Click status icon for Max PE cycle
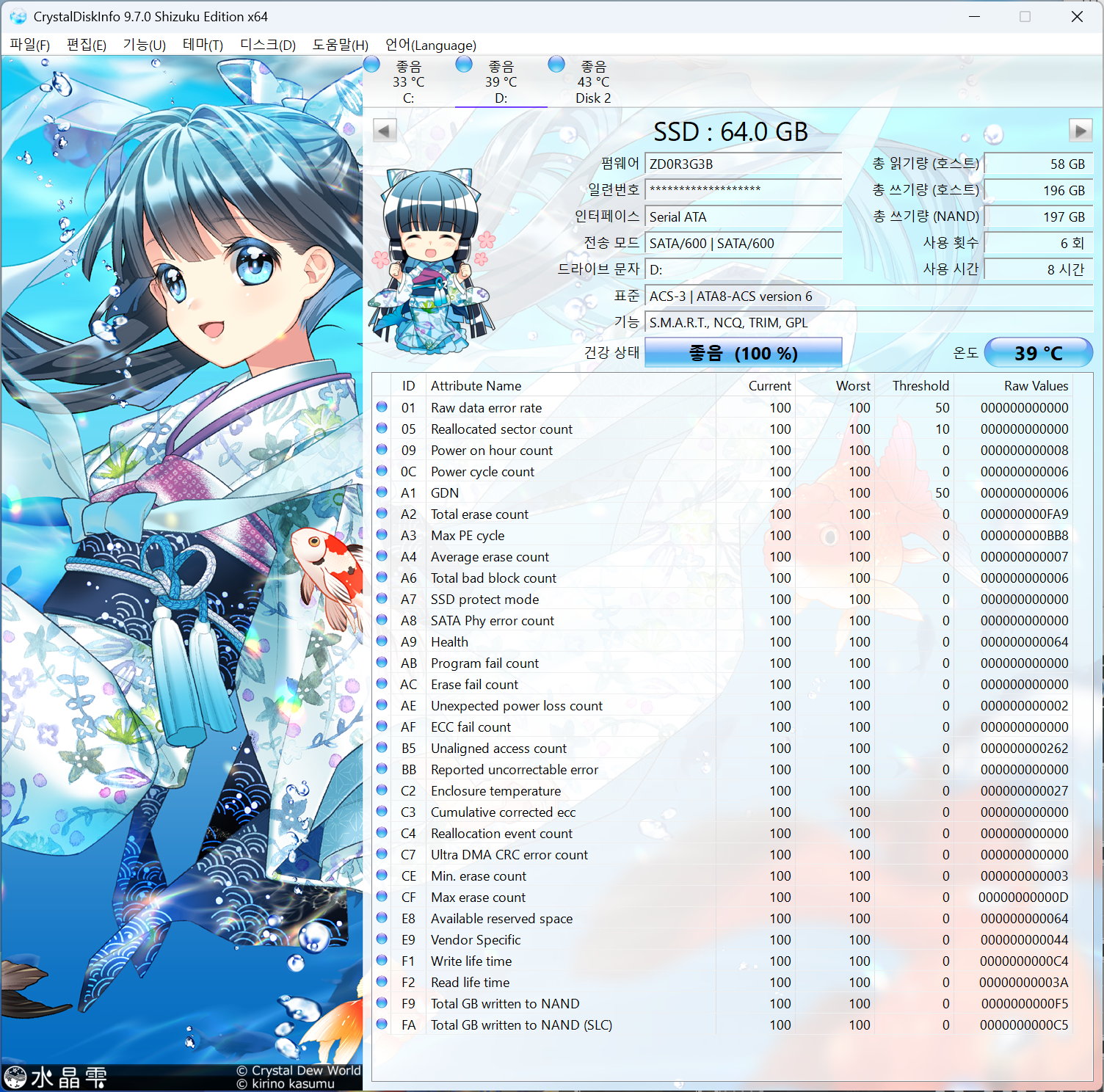 point(382,534)
